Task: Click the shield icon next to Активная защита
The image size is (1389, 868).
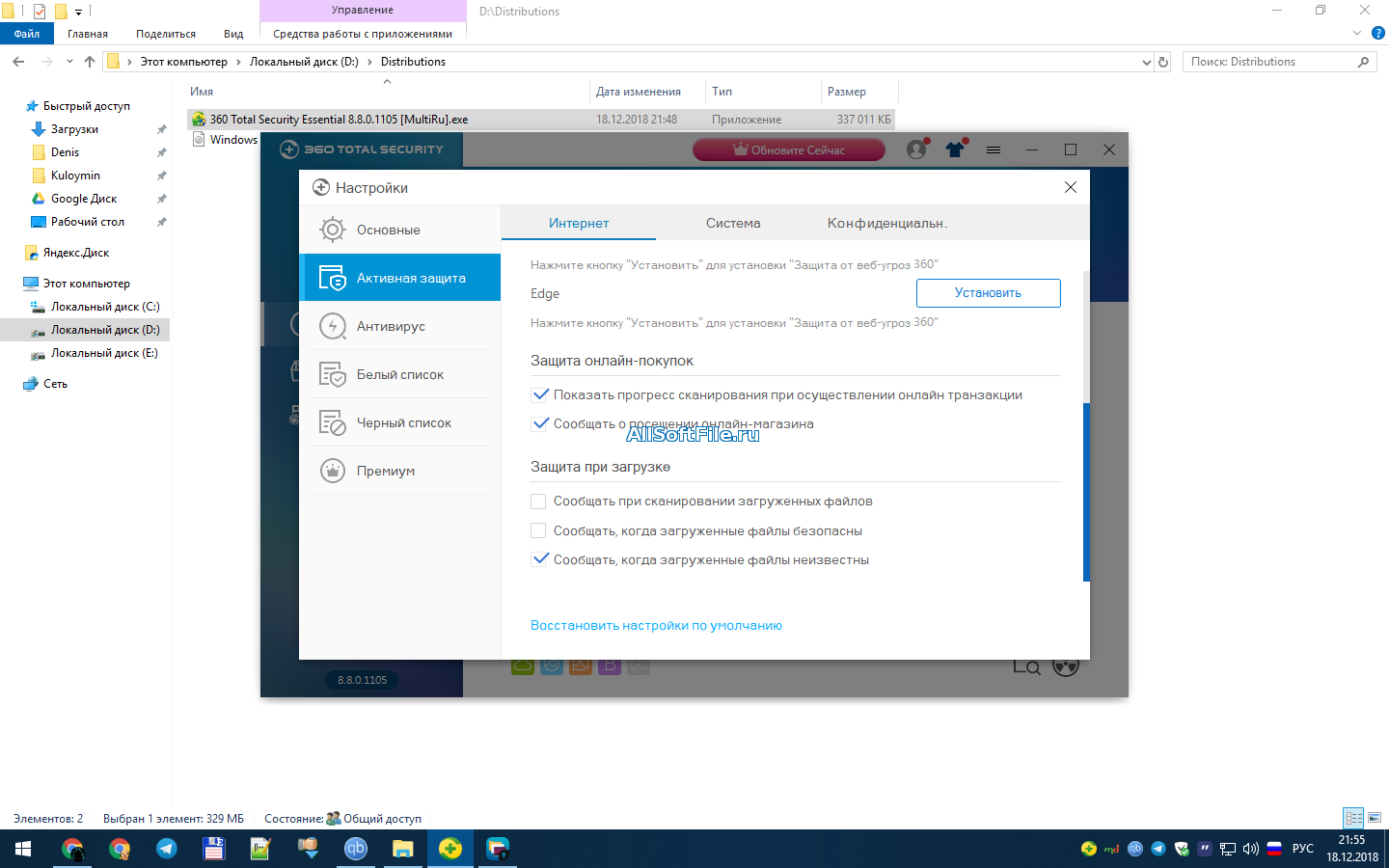Action: click(x=333, y=278)
